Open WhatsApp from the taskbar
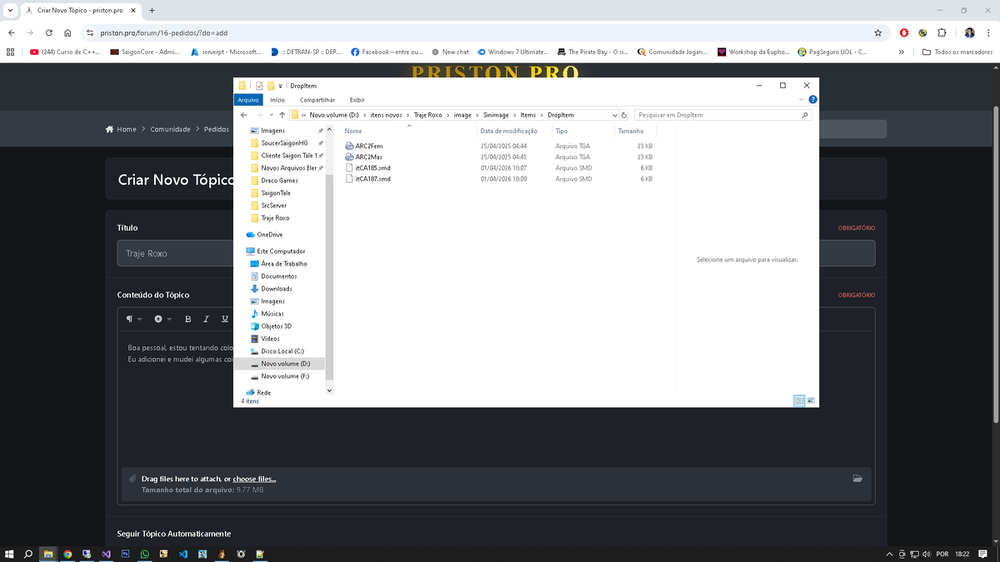1000x562 pixels. click(145, 553)
